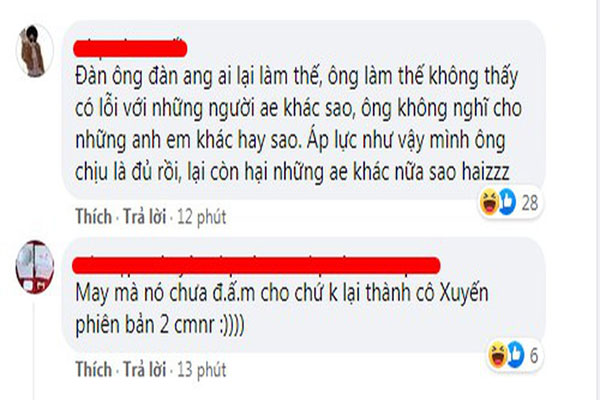This screenshot has height=400, width=600.
Task: Reply to first comment via Trả lời
Action: (145, 217)
